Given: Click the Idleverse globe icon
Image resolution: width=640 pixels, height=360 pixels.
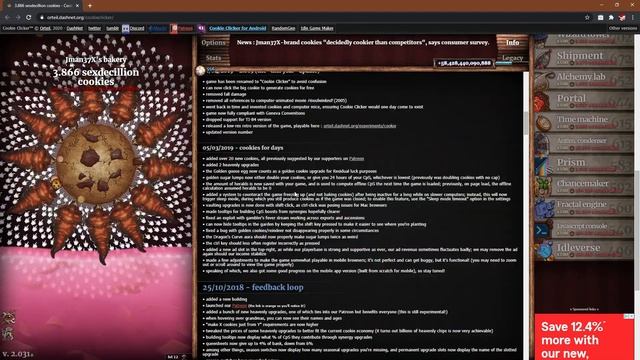Looking at the screenshot, I should (x=544, y=250).
